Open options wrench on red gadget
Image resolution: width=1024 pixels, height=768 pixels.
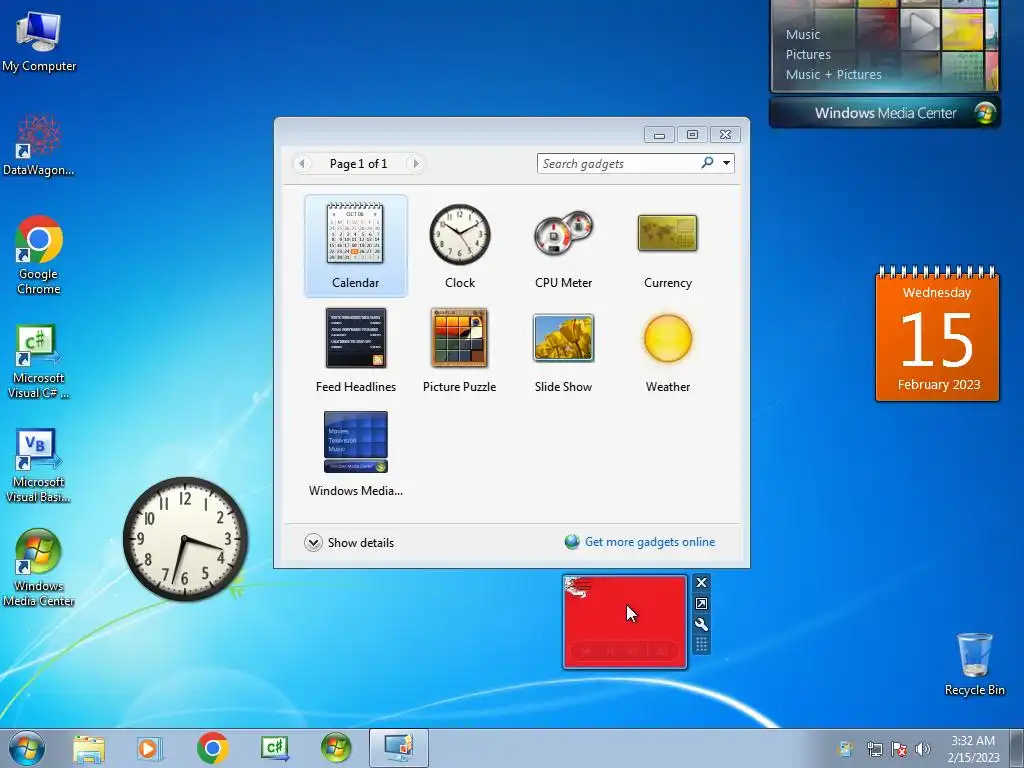click(701, 624)
